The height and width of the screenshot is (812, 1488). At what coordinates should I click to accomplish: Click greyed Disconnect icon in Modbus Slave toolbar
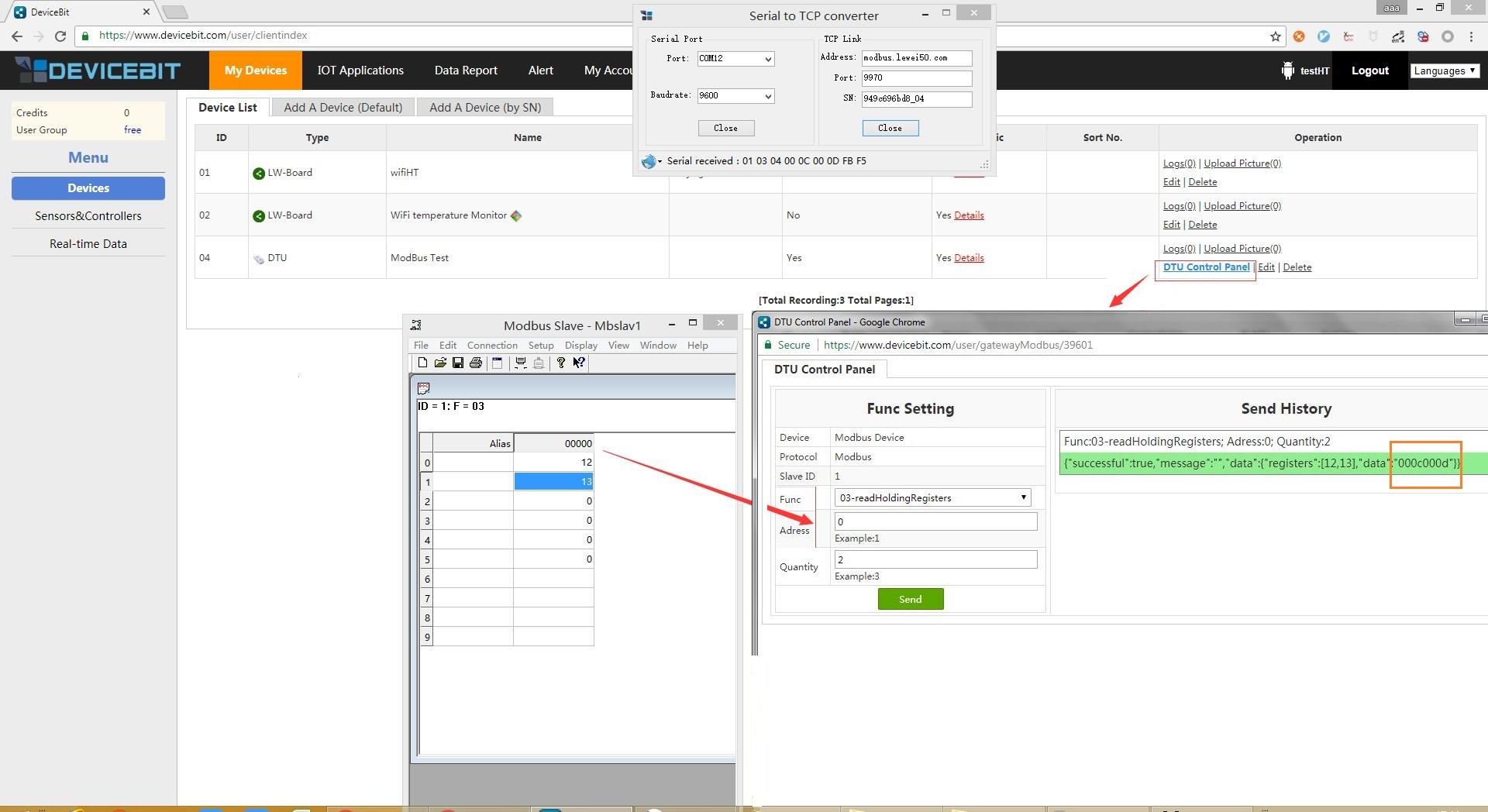coord(539,363)
